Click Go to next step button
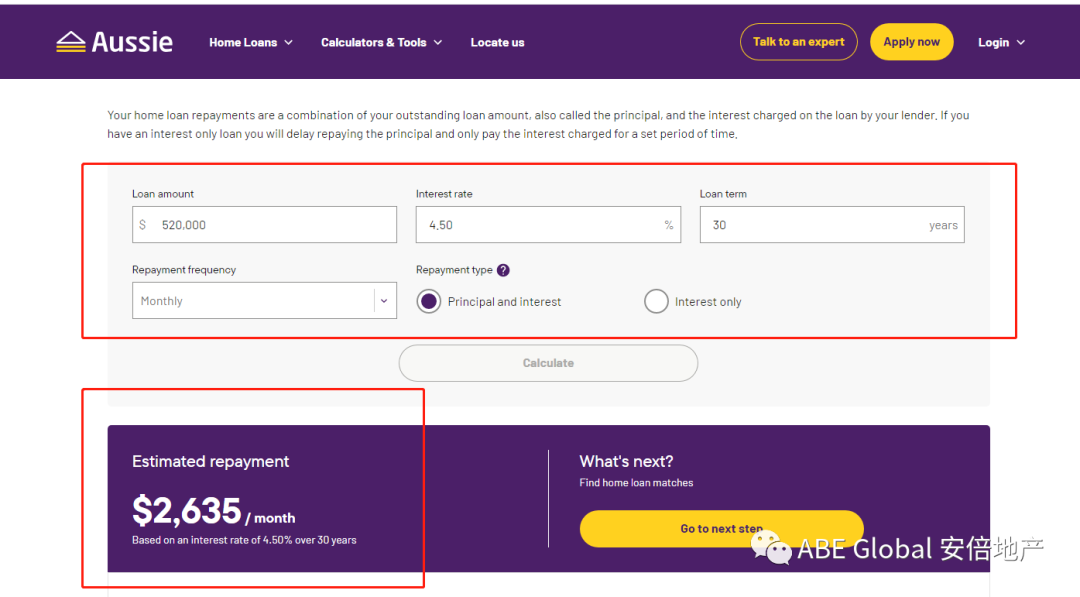The width and height of the screenshot is (1080, 597). (x=721, y=528)
